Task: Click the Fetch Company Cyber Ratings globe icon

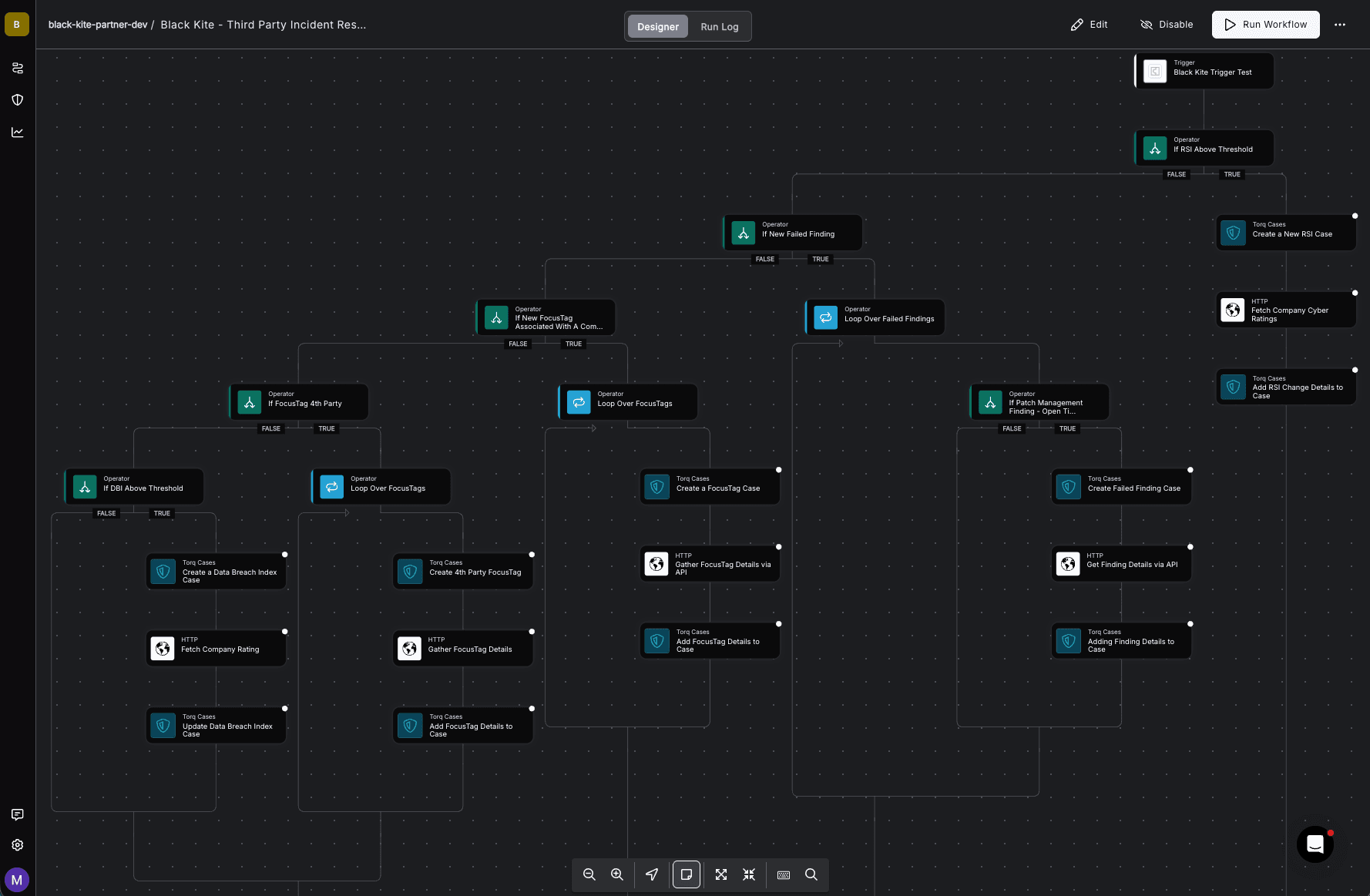Action: (1233, 310)
